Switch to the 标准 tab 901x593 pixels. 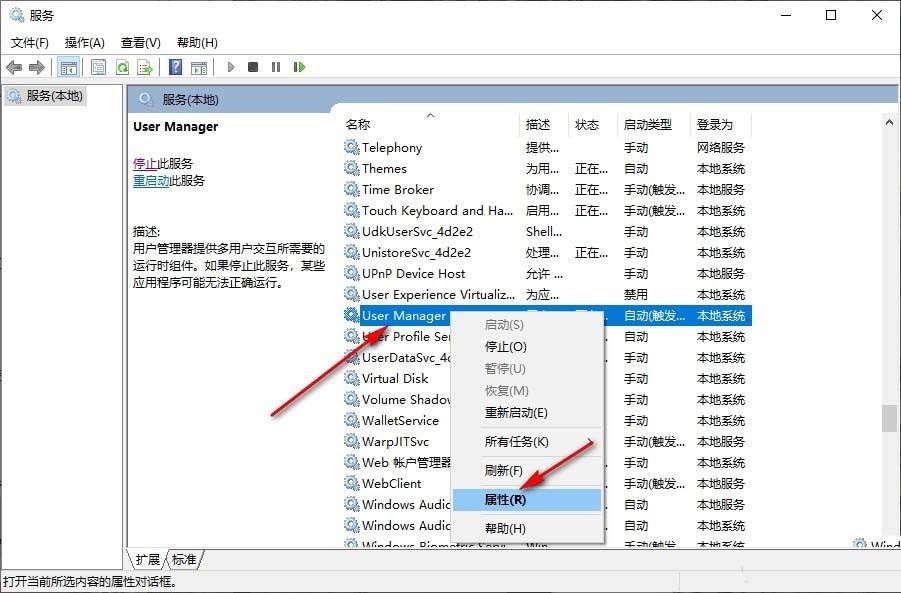tap(184, 559)
